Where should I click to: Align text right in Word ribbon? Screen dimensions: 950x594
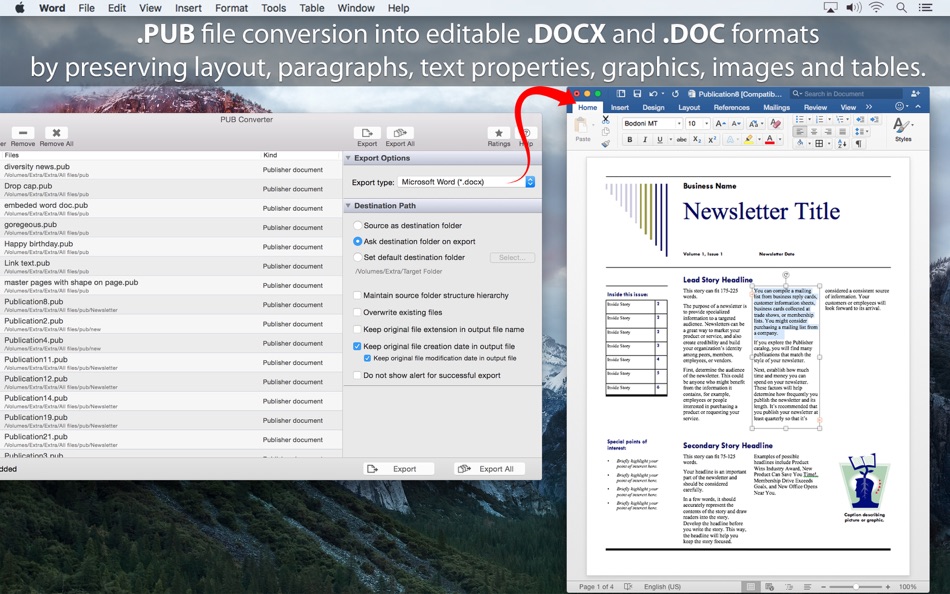tap(828, 132)
